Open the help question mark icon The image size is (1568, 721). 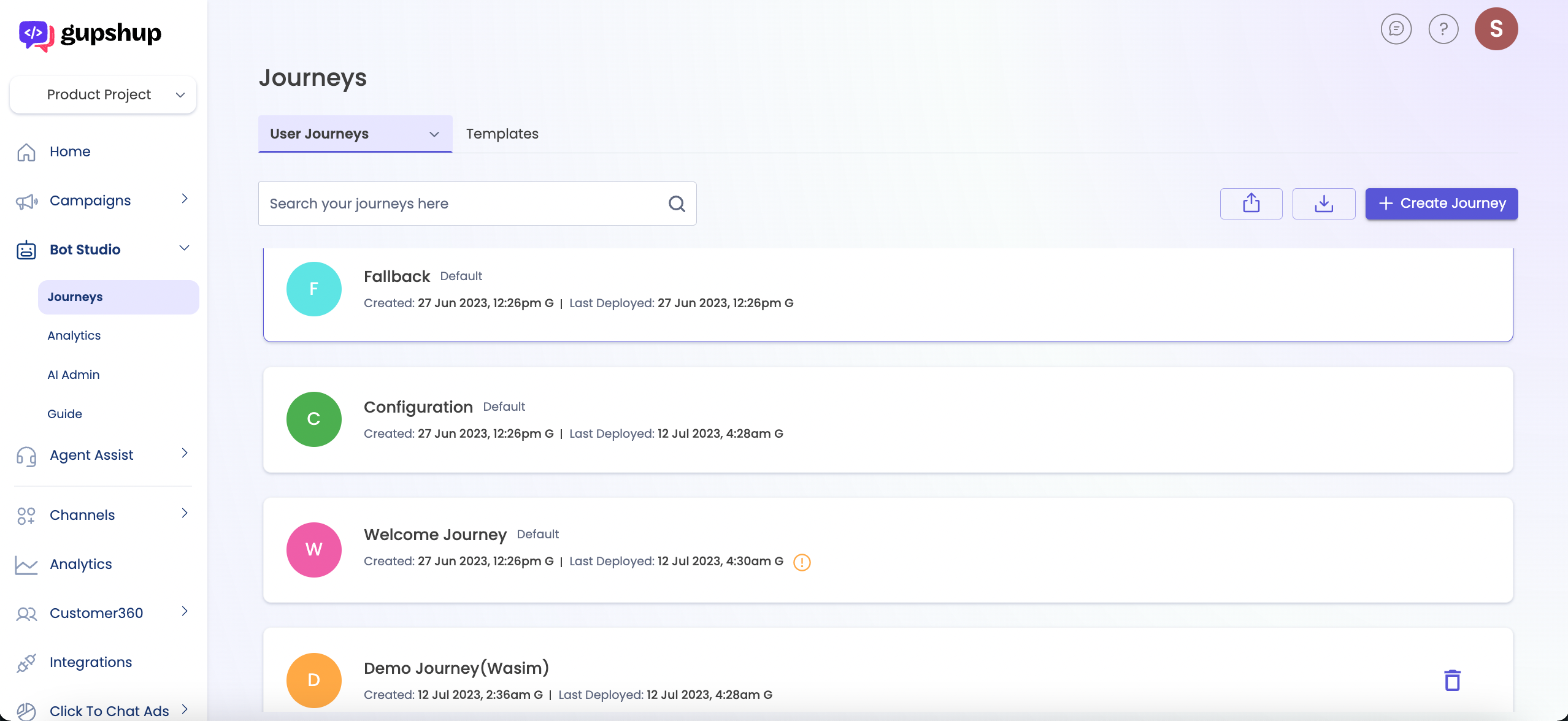[x=1443, y=29]
